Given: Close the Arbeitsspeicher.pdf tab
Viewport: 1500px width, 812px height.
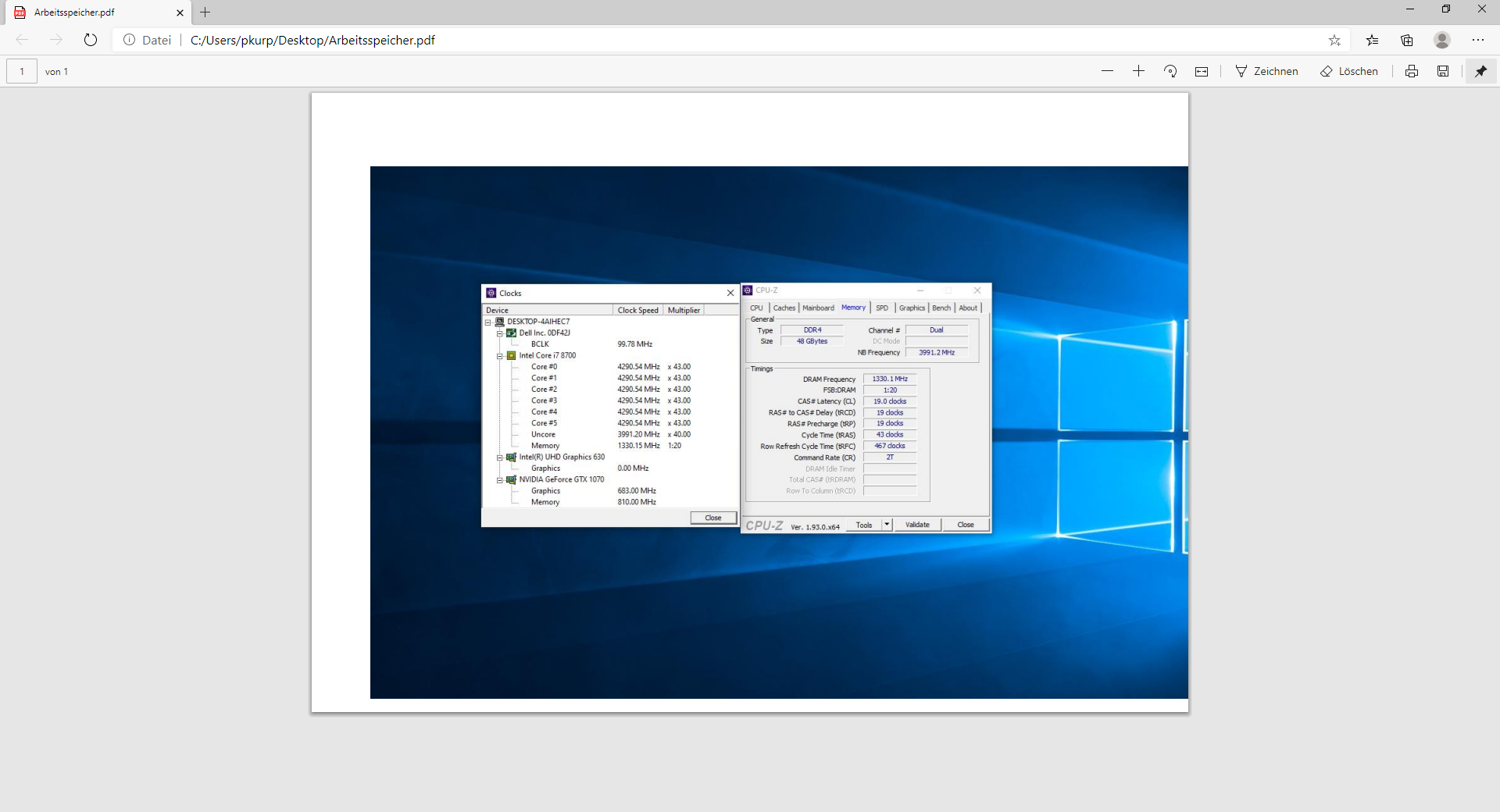Looking at the screenshot, I should [x=180, y=12].
